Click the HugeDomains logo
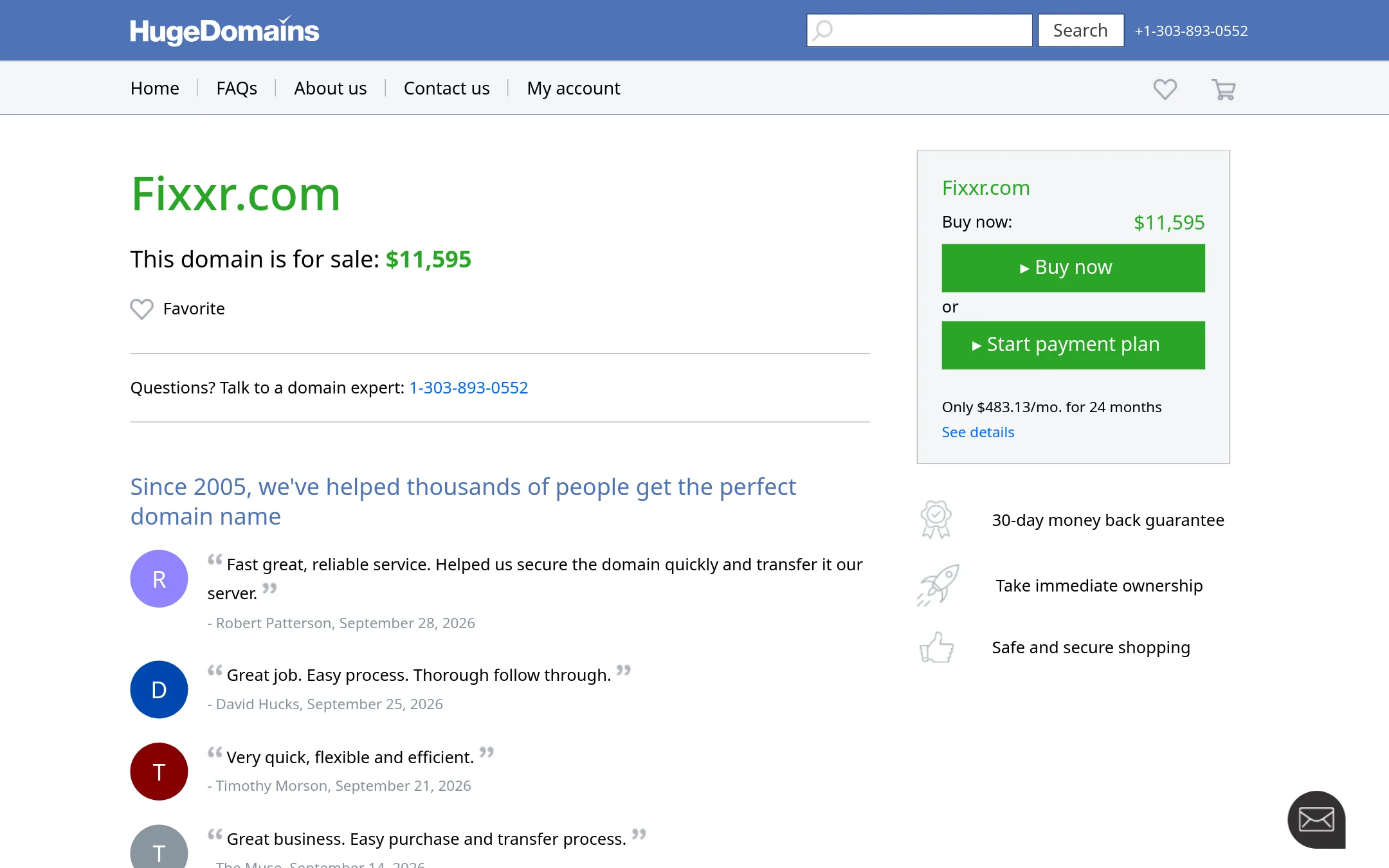1389x868 pixels. pyautogui.click(x=224, y=30)
